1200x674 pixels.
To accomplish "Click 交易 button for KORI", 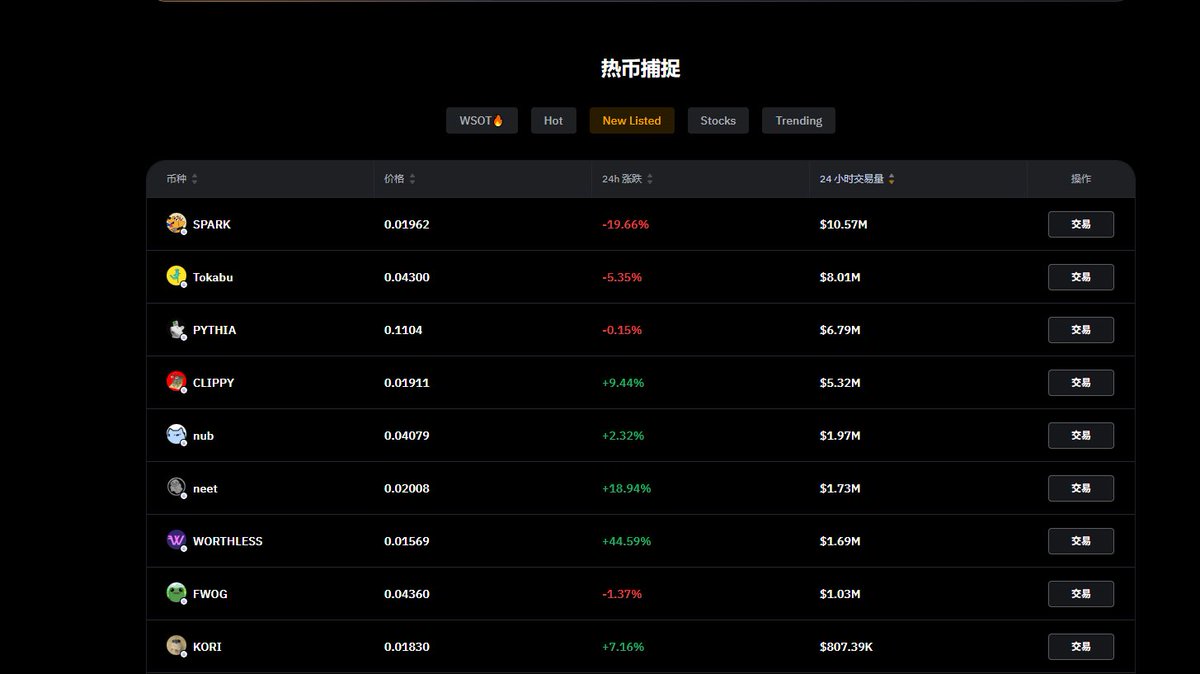I will [1081, 647].
